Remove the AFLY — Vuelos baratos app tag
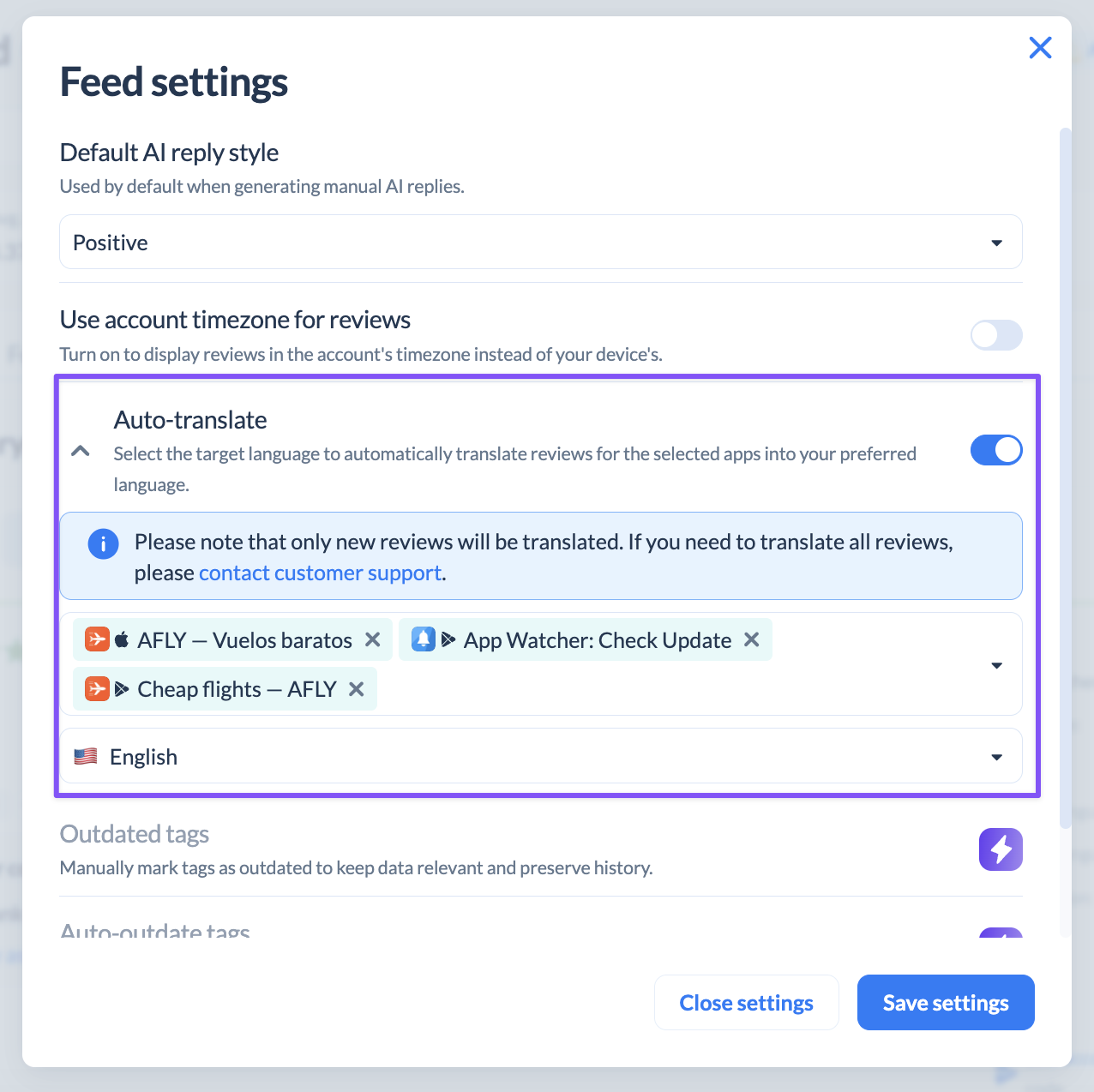The height and width of the screenshot is (1092, 1094). (x=372, y=639)
